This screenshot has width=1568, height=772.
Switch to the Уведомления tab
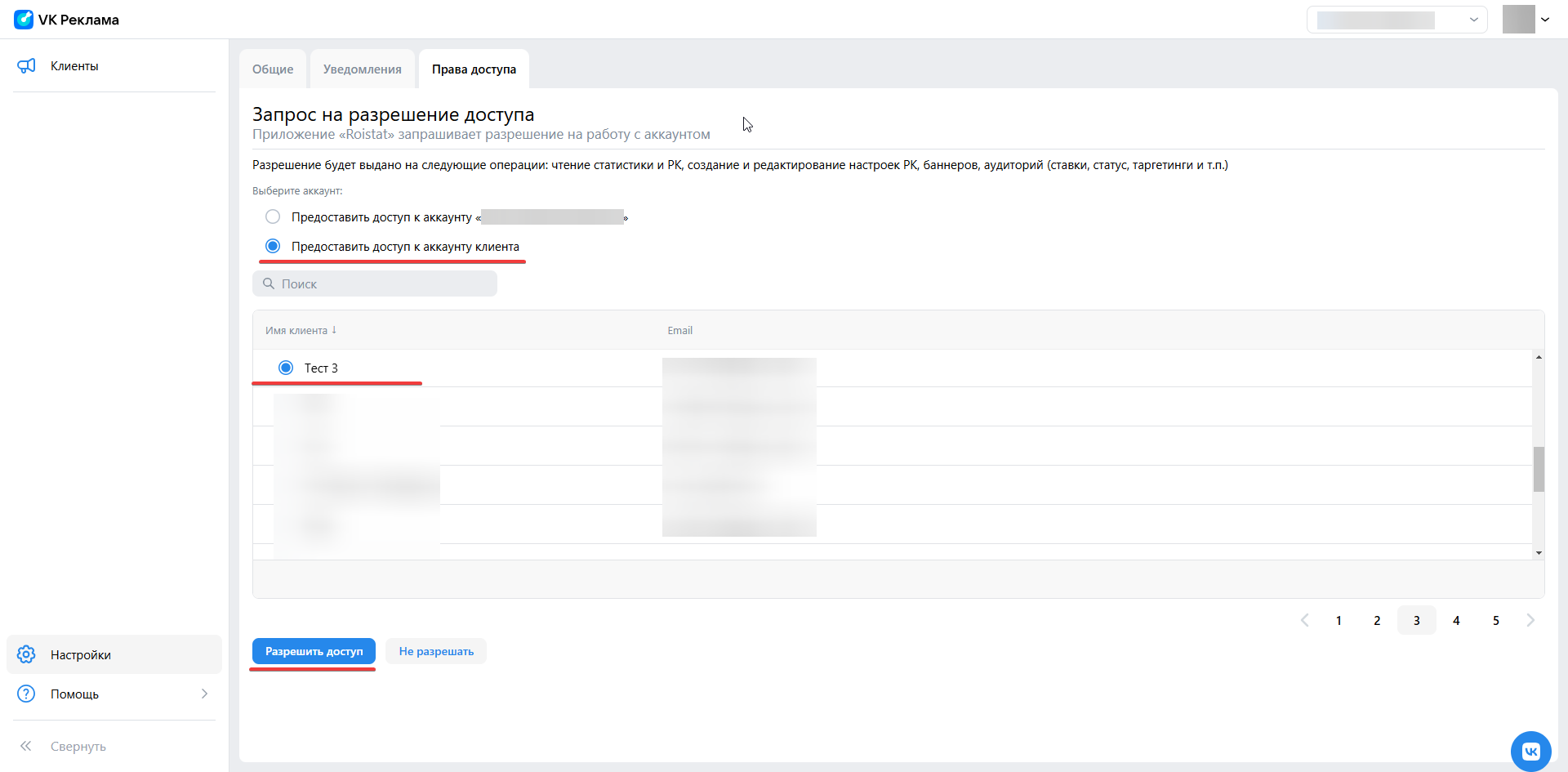pyautogui.click(x=363, y=69)
